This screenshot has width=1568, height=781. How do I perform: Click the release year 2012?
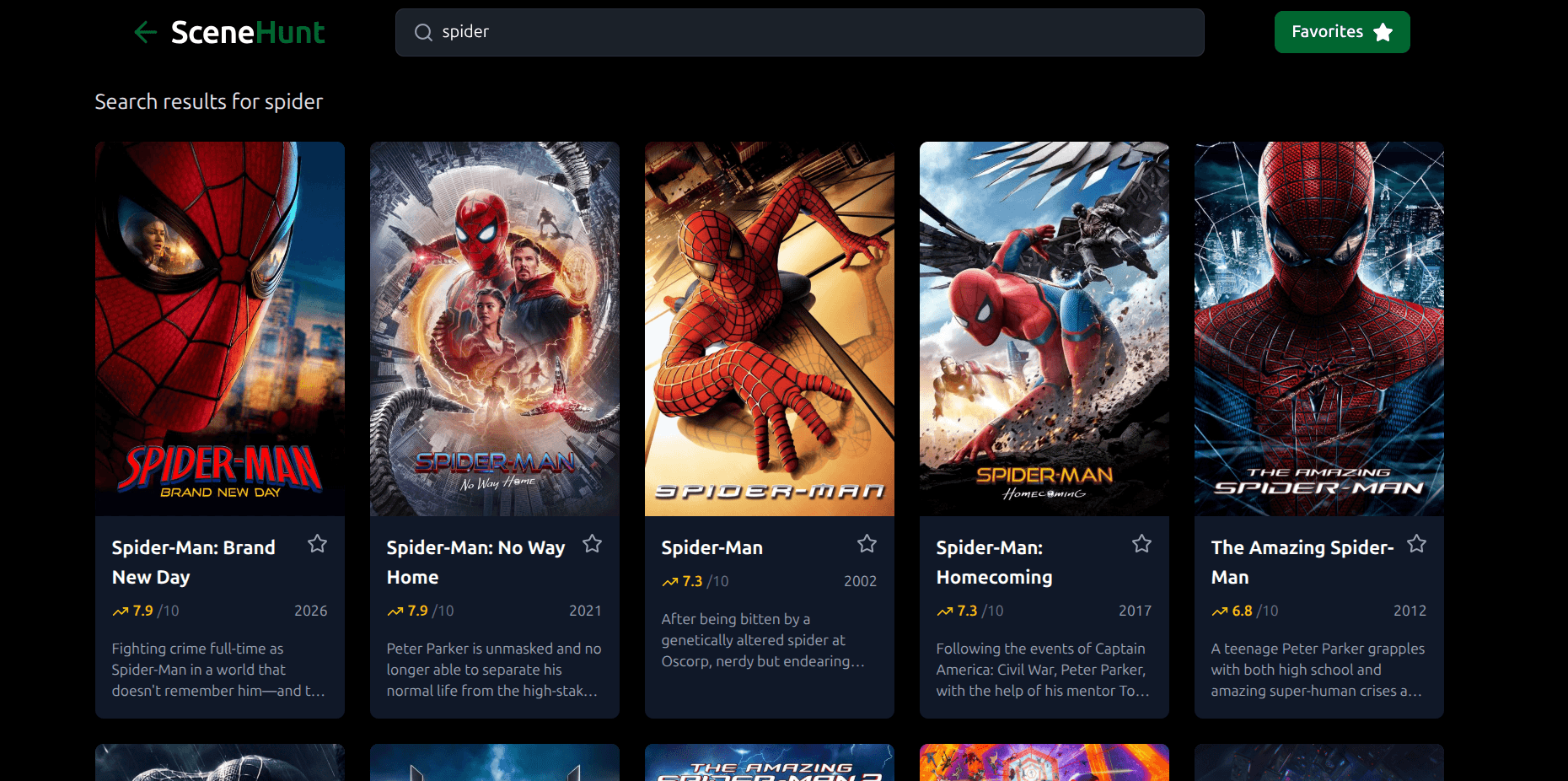click(1410, 611)
